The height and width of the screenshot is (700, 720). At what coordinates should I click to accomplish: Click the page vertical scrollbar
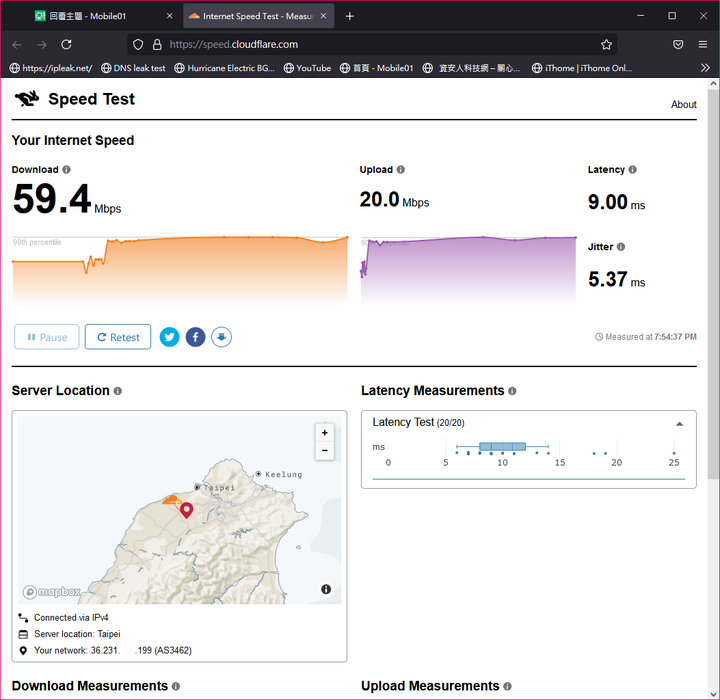point(713,285)
